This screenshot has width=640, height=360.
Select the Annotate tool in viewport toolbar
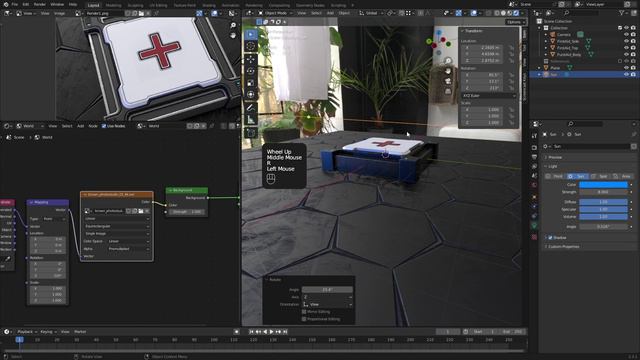pos(251,108)
